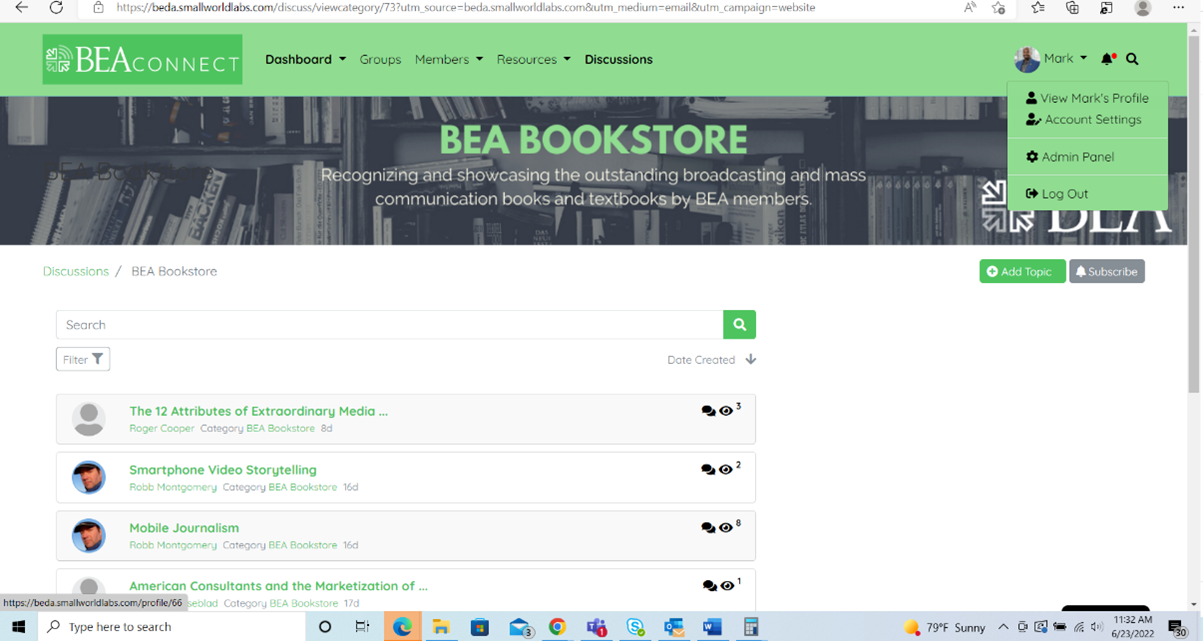Viewport: 1203px width, 641px height.
Task: Toggle the Subscribe bell button
Action: coord(1106,271)
